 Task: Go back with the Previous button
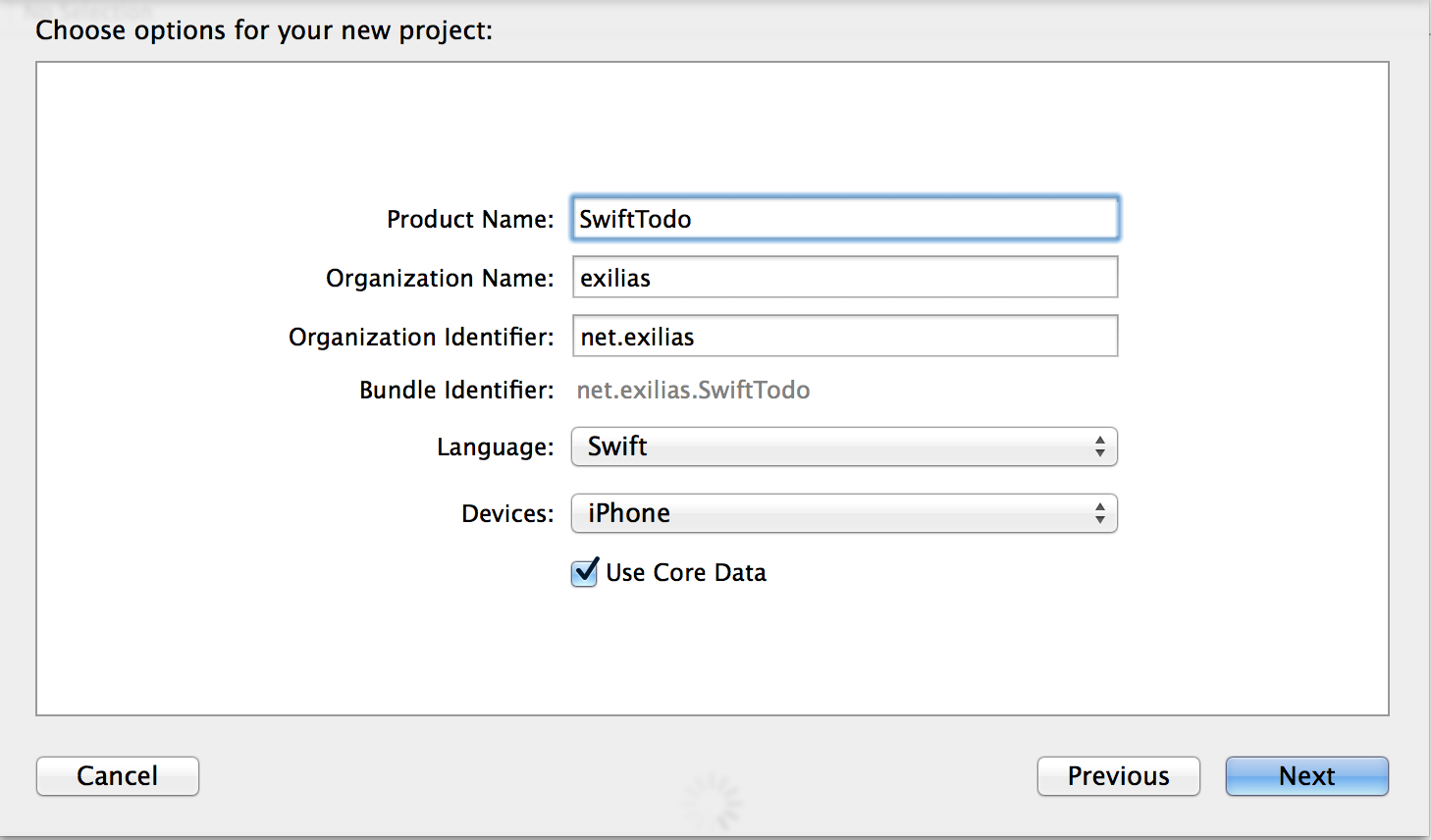pyautogui.click(x=1118, y=776)
